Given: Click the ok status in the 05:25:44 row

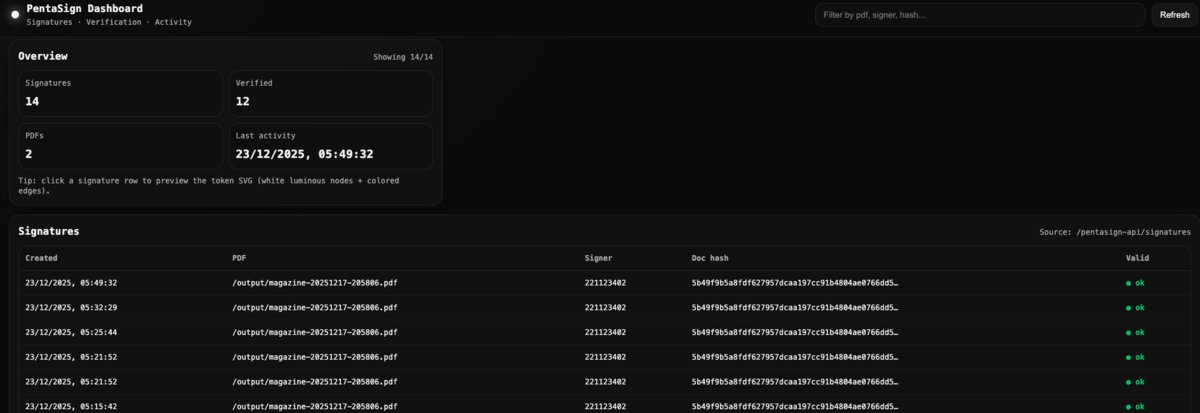Looking at the screenshot, I should click(1135, 332).
